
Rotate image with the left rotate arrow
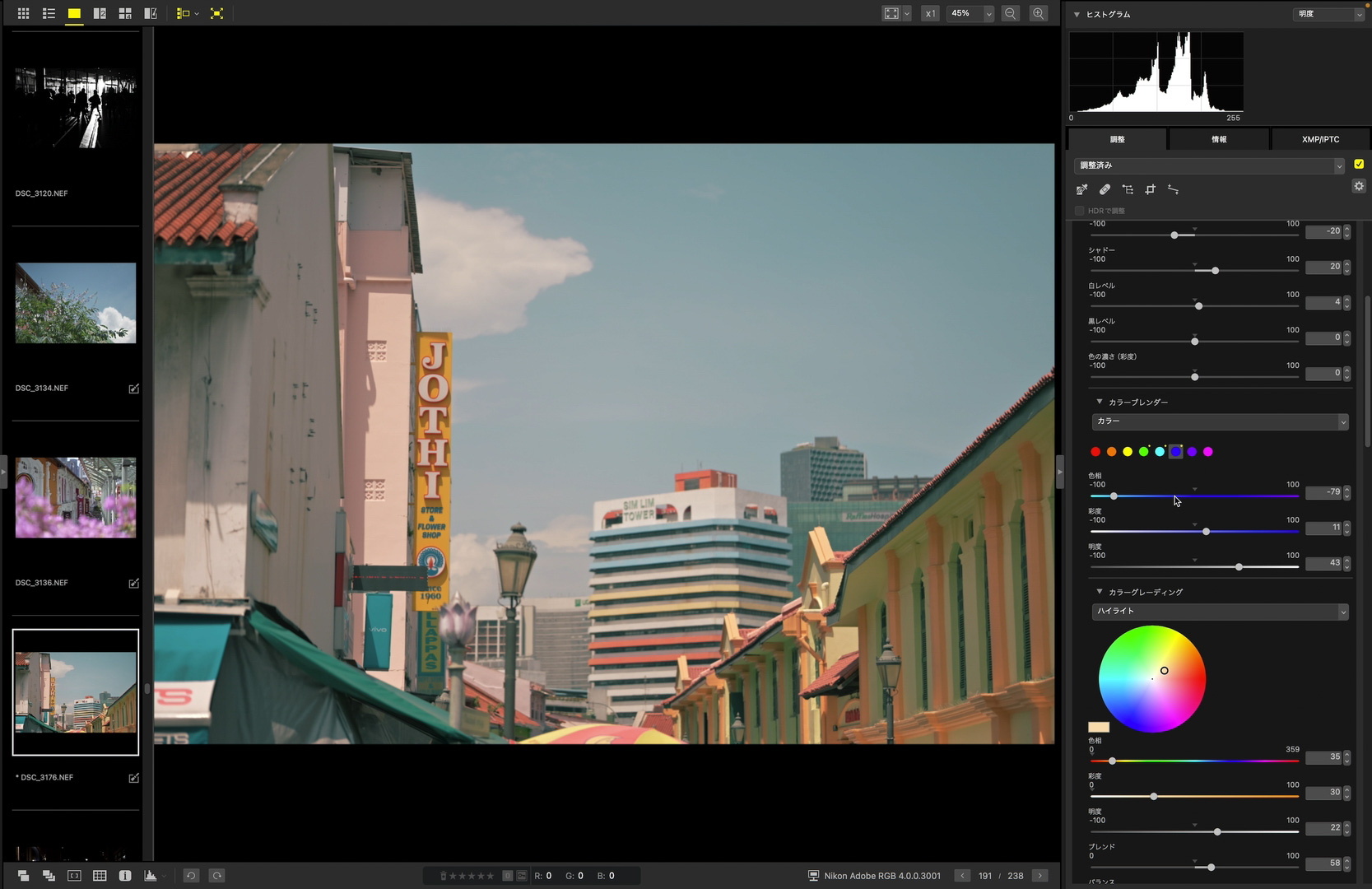[x=190, y=876]
